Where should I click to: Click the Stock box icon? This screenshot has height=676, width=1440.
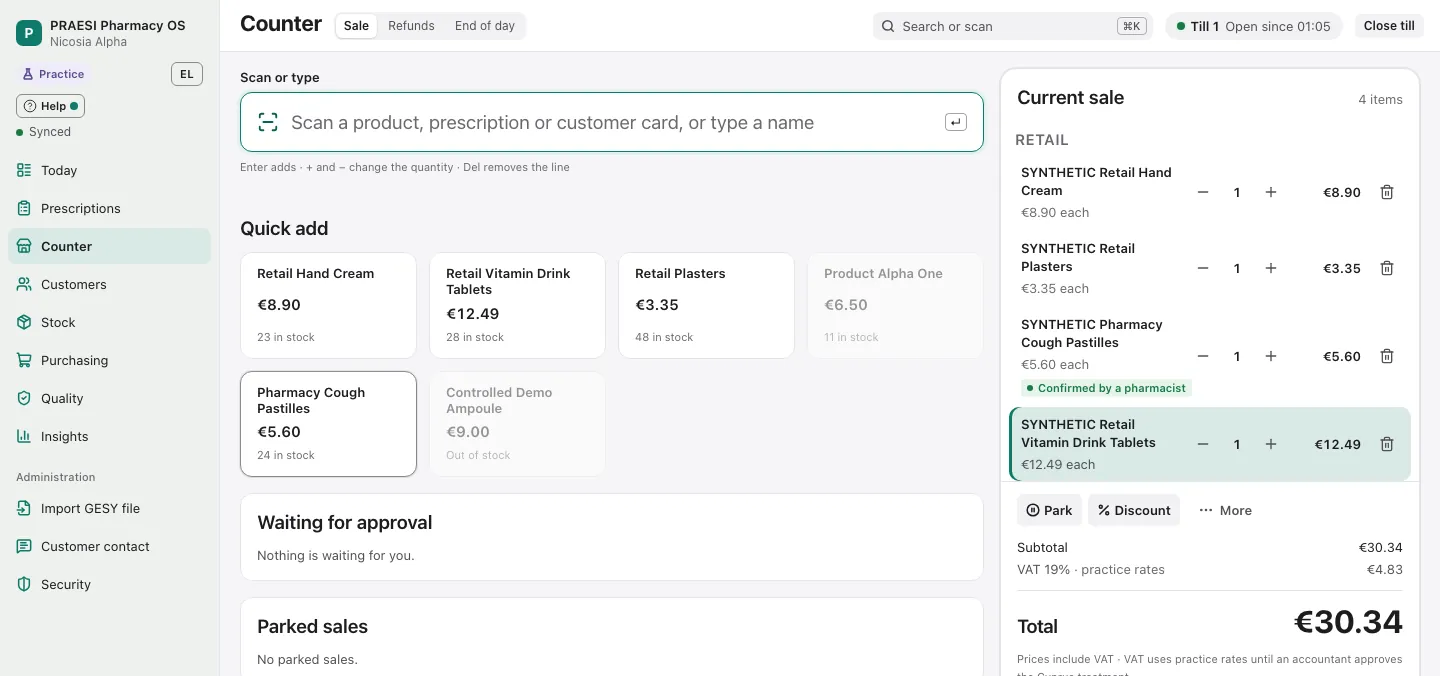pyautogui.click(x=24, y=322)
